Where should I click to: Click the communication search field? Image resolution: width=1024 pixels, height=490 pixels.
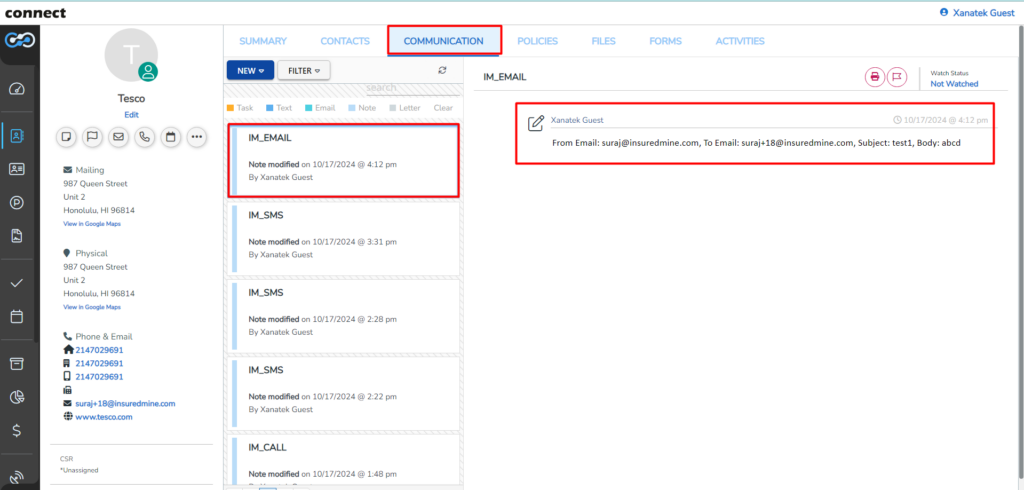(x=412, y=88)
